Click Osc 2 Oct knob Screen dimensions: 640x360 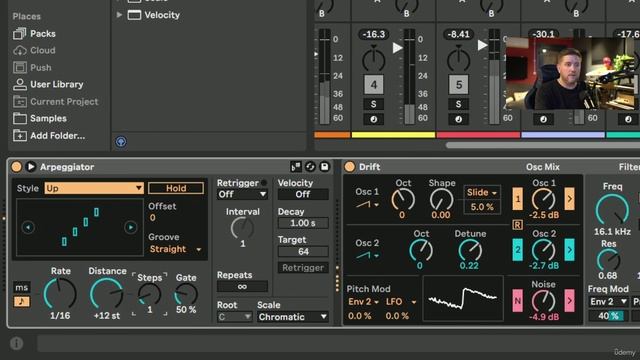point(421,250)
